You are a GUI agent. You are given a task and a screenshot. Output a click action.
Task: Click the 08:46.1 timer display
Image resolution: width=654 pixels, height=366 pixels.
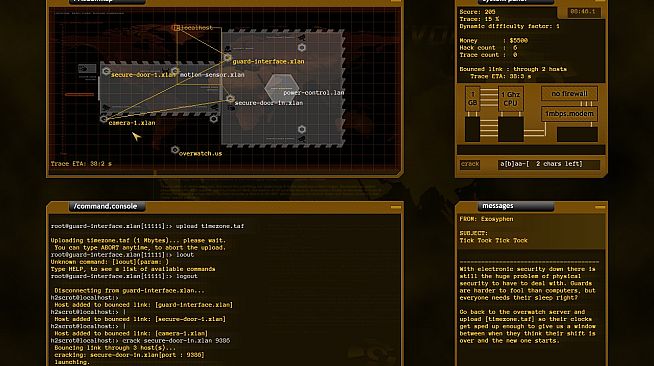point(583,12)
